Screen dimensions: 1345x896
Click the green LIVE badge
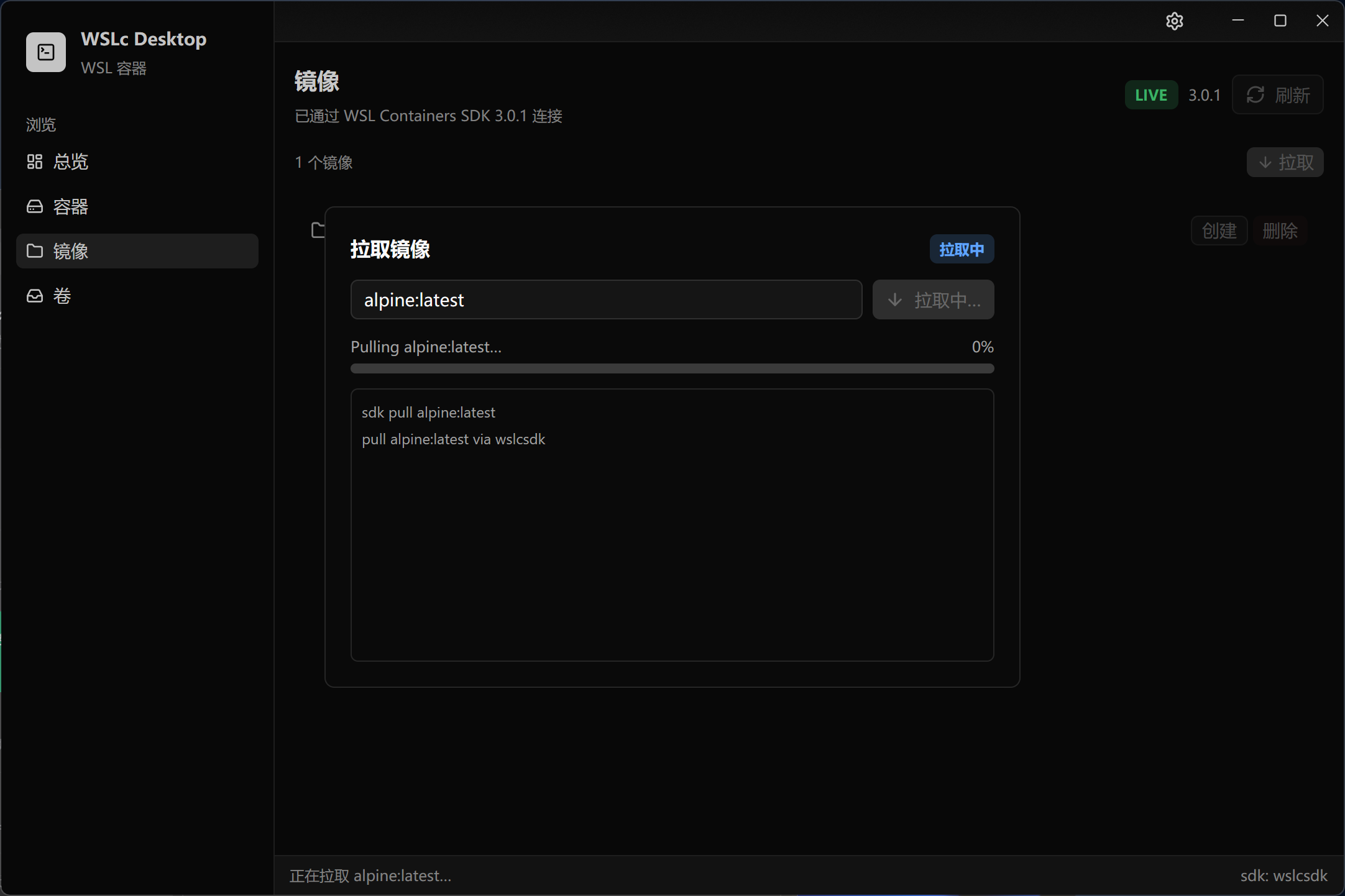tap(1151, 95)
